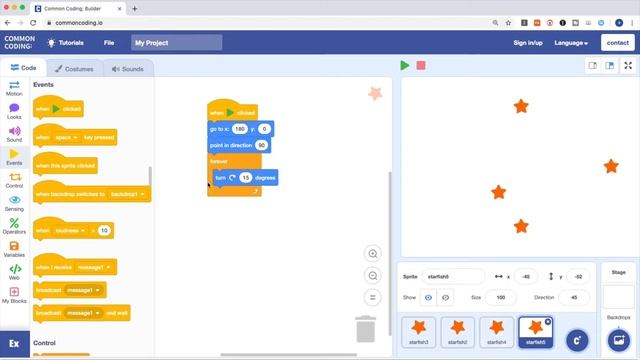This screenshot has width=640, height=360.
Task: Switch to the Costumes tab
Action: click(x=74, y=69)
